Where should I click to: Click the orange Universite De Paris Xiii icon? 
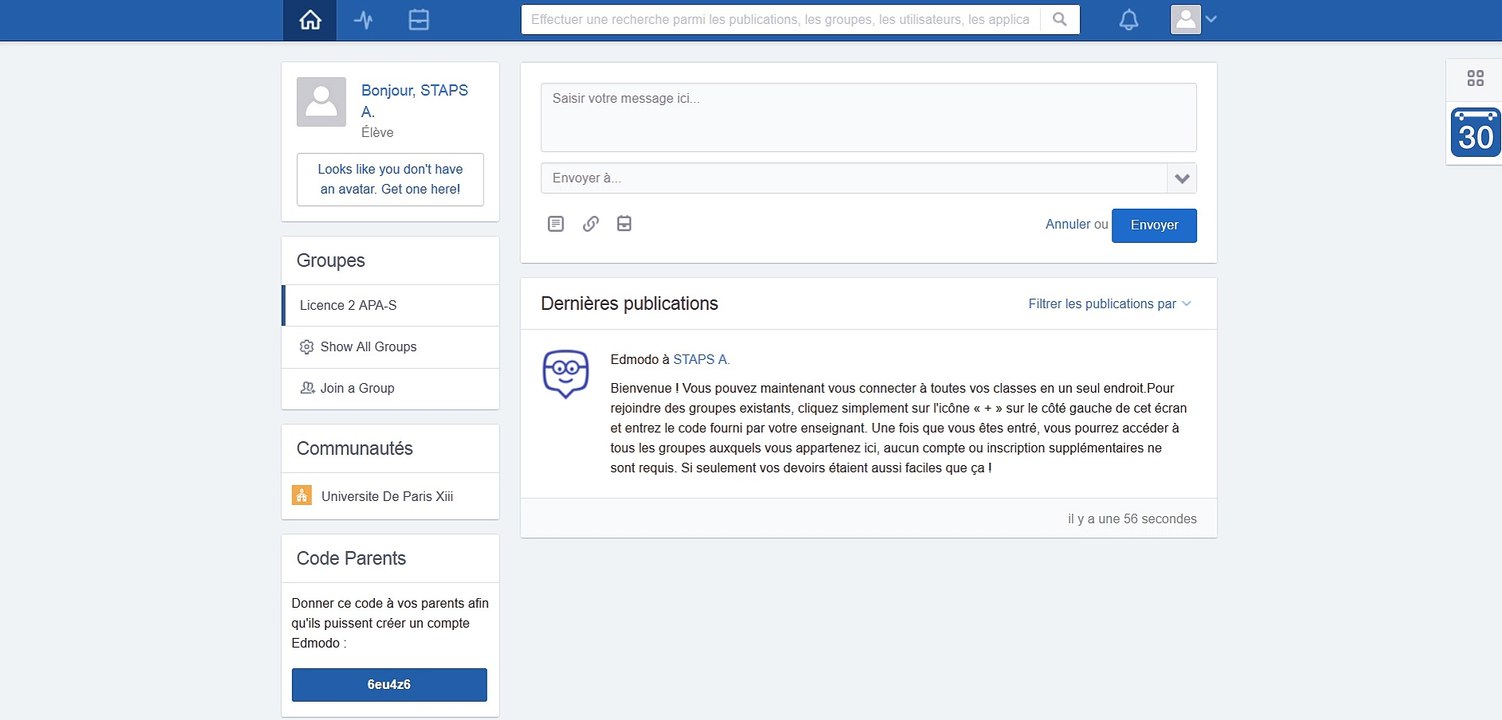pyautogui.click(x=302, y=495)
